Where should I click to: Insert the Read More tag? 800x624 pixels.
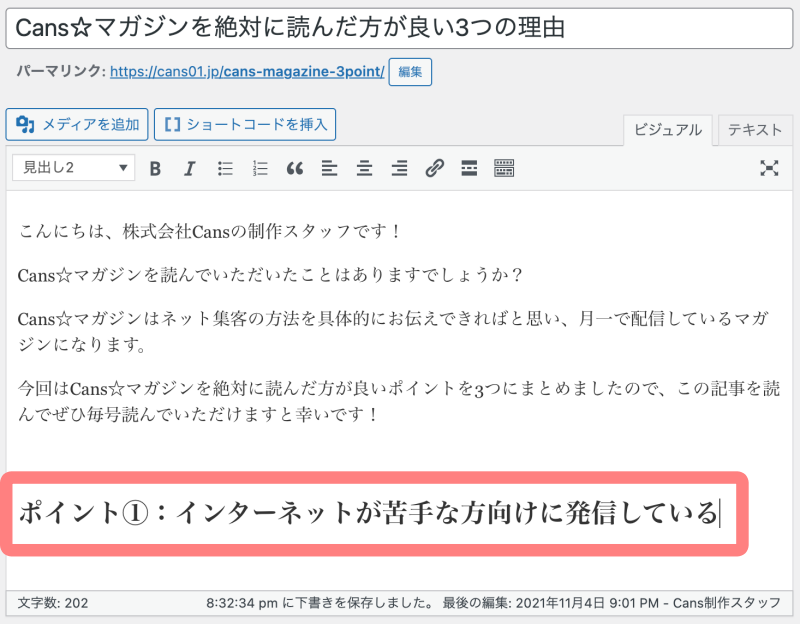[468, 168]
